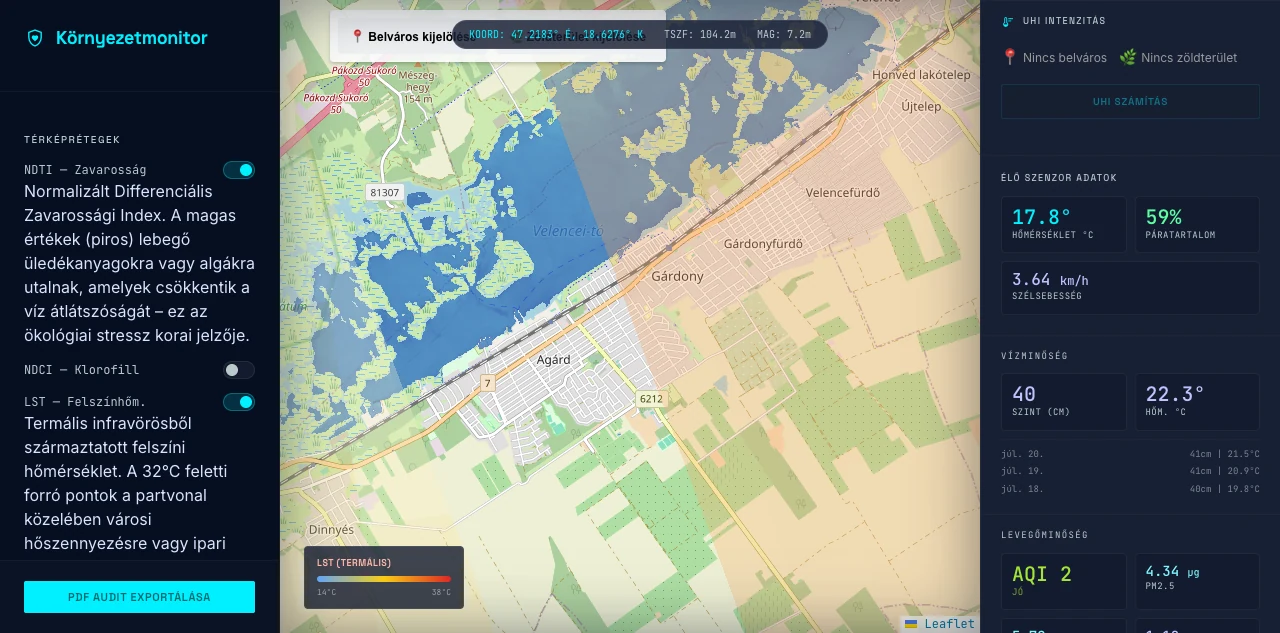Enable the NDCI Klorofill layer toggle
Image resolution: width=1280 pixels, height=633 pixels.
pos(239,370)
